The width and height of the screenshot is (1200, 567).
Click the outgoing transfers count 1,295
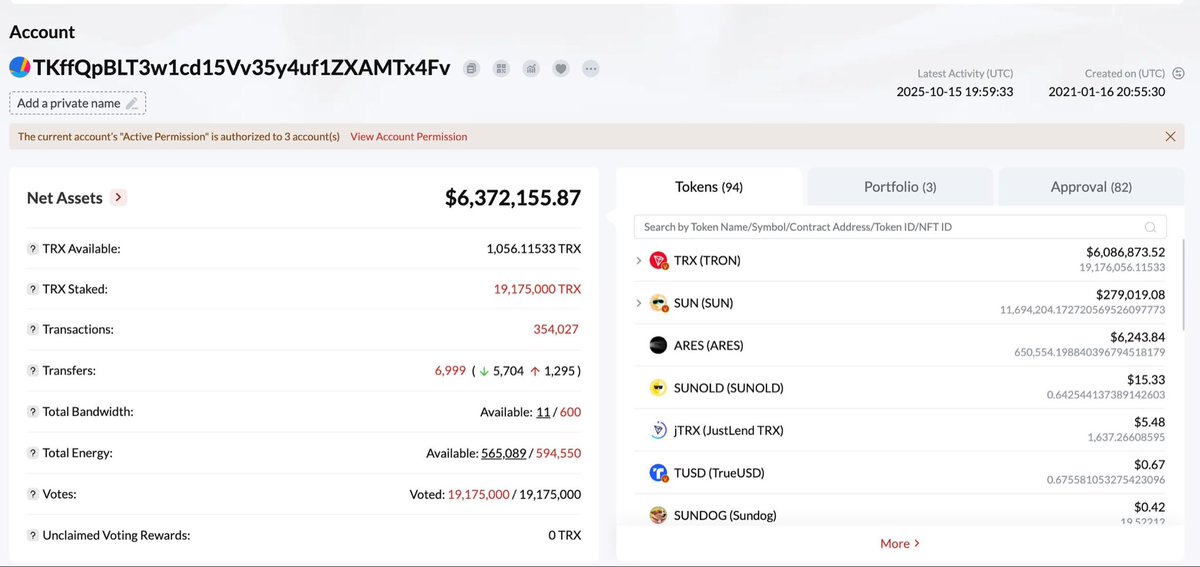(560, 371)
